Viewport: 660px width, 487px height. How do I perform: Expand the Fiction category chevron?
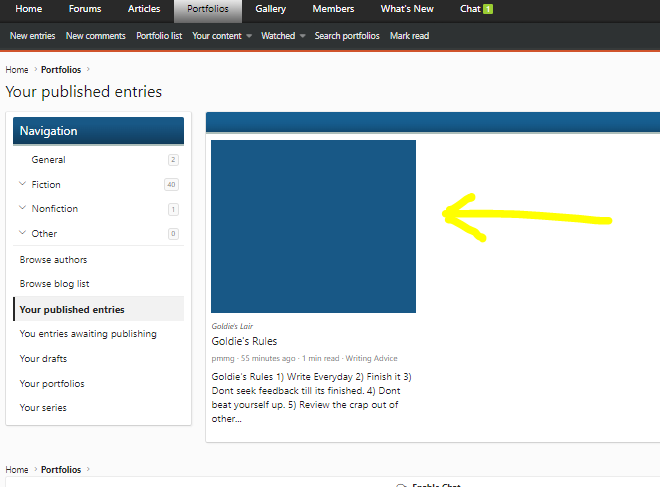[x=22, y=184]
